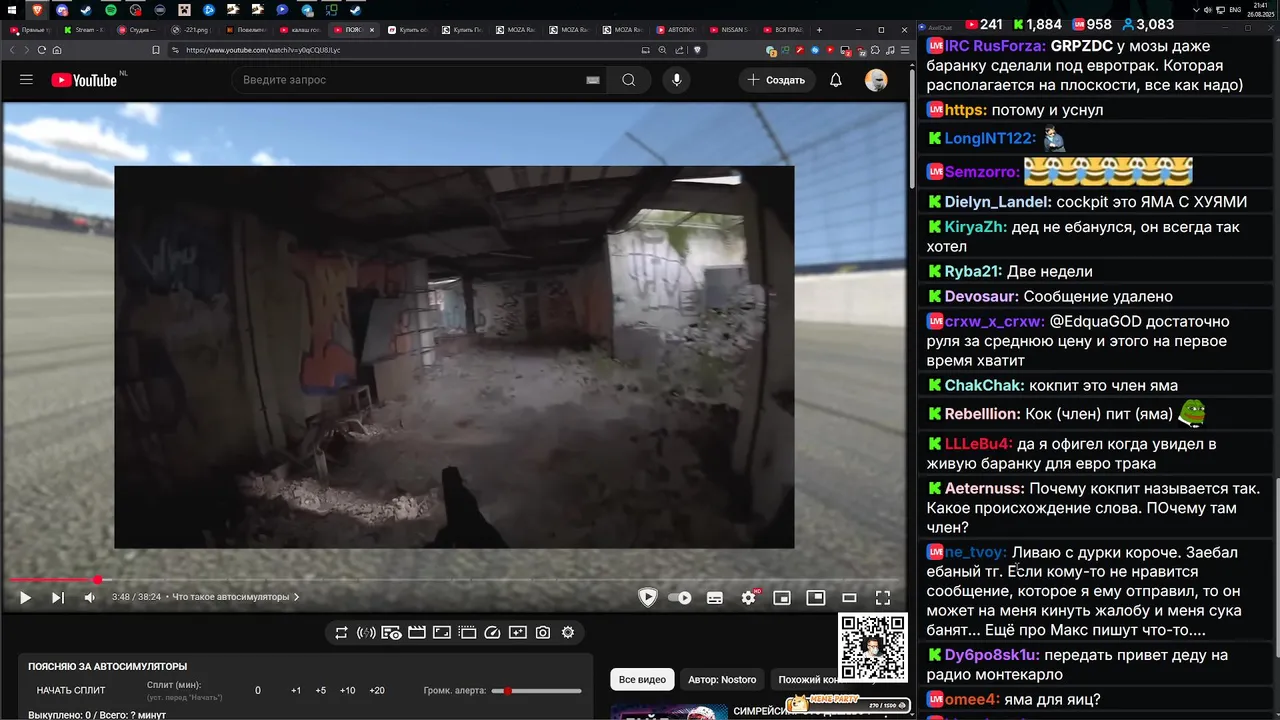Image resolution: width=1280 pixels, height=720 pixels.
Task: Switch to the 'NISSAN S' browser tab
Action: [x=731, y=30]
